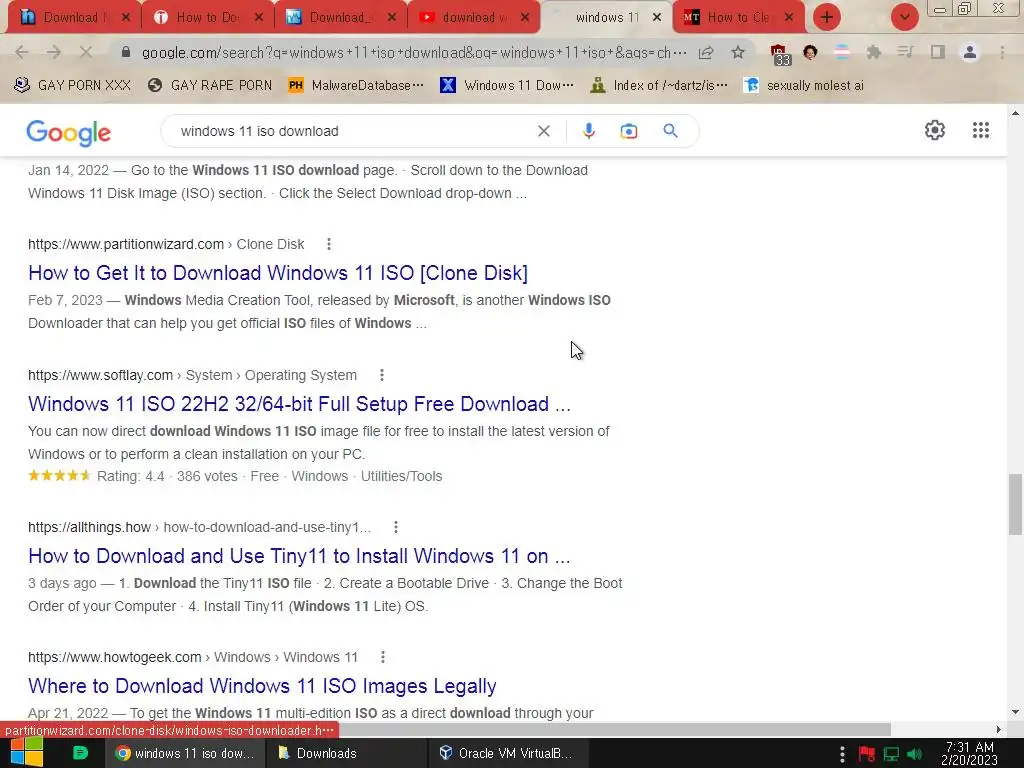Click the vertical scrollbar thumb
The height and width of the screenshot is (768, 1024).
click(x=1015, y=504)
